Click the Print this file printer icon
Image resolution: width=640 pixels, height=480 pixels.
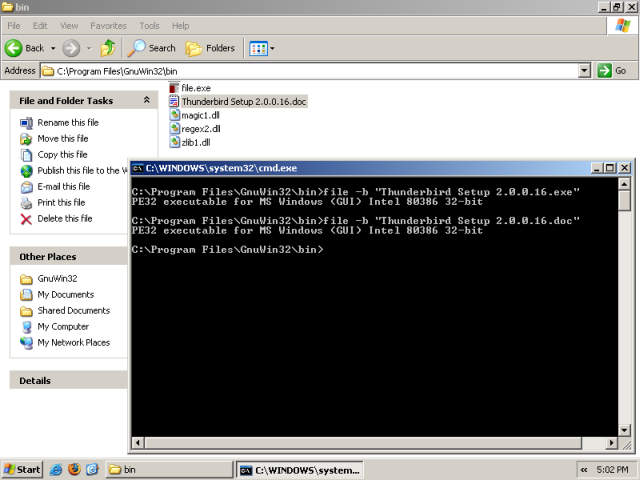click(26, 203)
